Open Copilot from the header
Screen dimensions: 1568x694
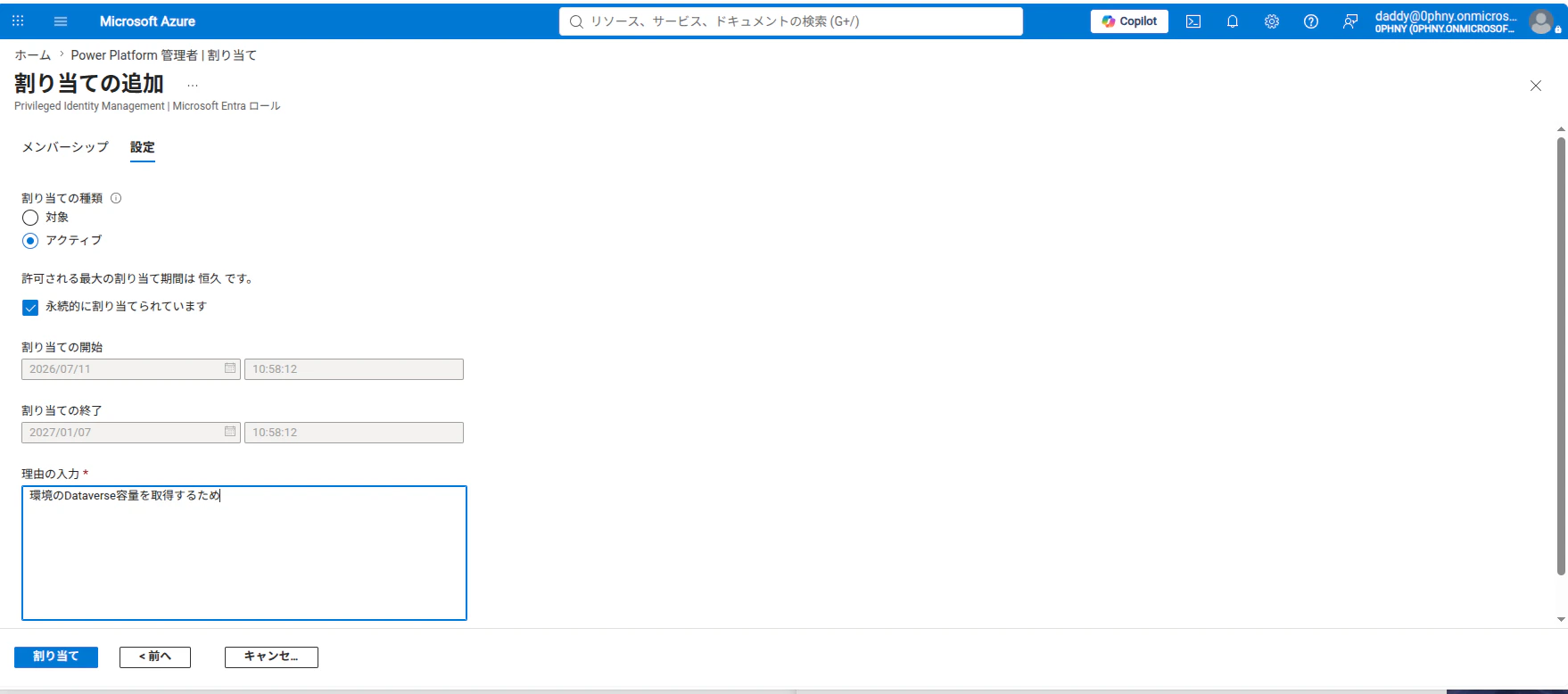[1129, 21]
